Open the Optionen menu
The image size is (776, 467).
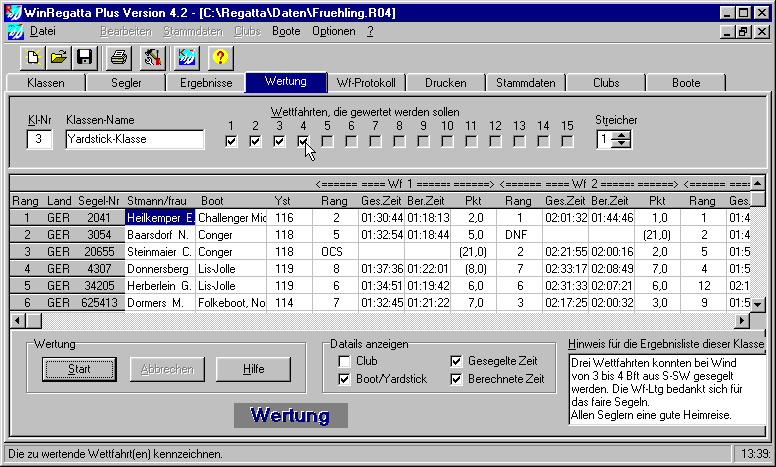[x=333, y=31]
